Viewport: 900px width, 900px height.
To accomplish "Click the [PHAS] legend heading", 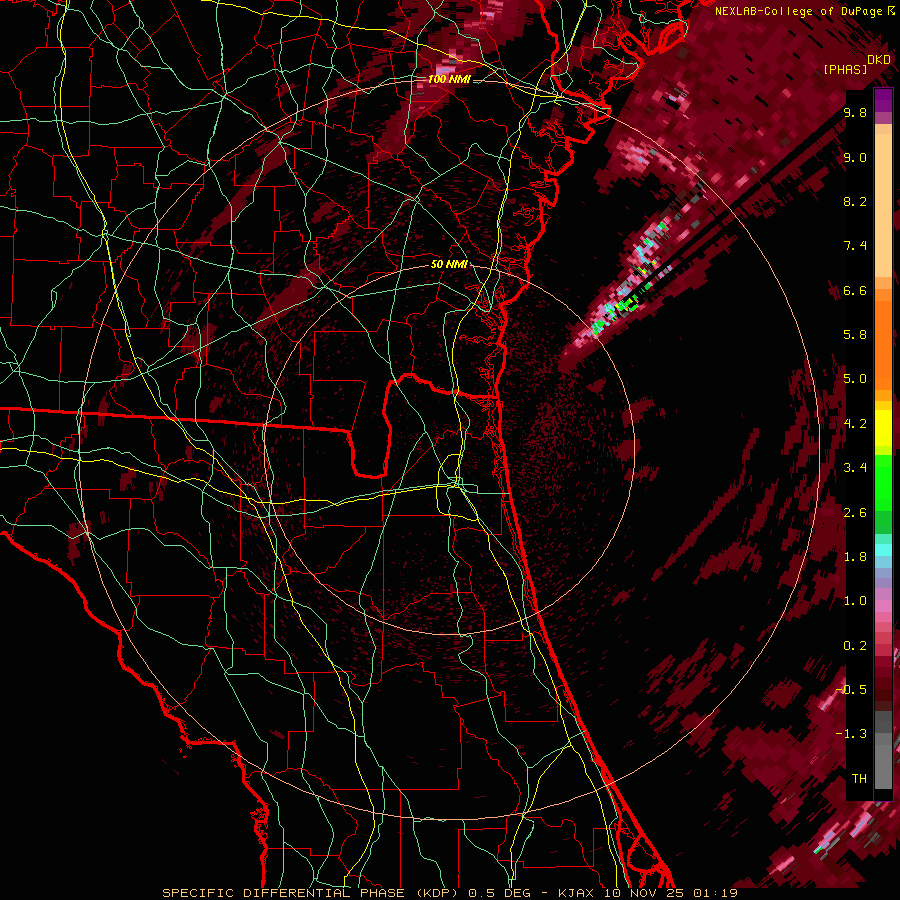I will point(845,69).
